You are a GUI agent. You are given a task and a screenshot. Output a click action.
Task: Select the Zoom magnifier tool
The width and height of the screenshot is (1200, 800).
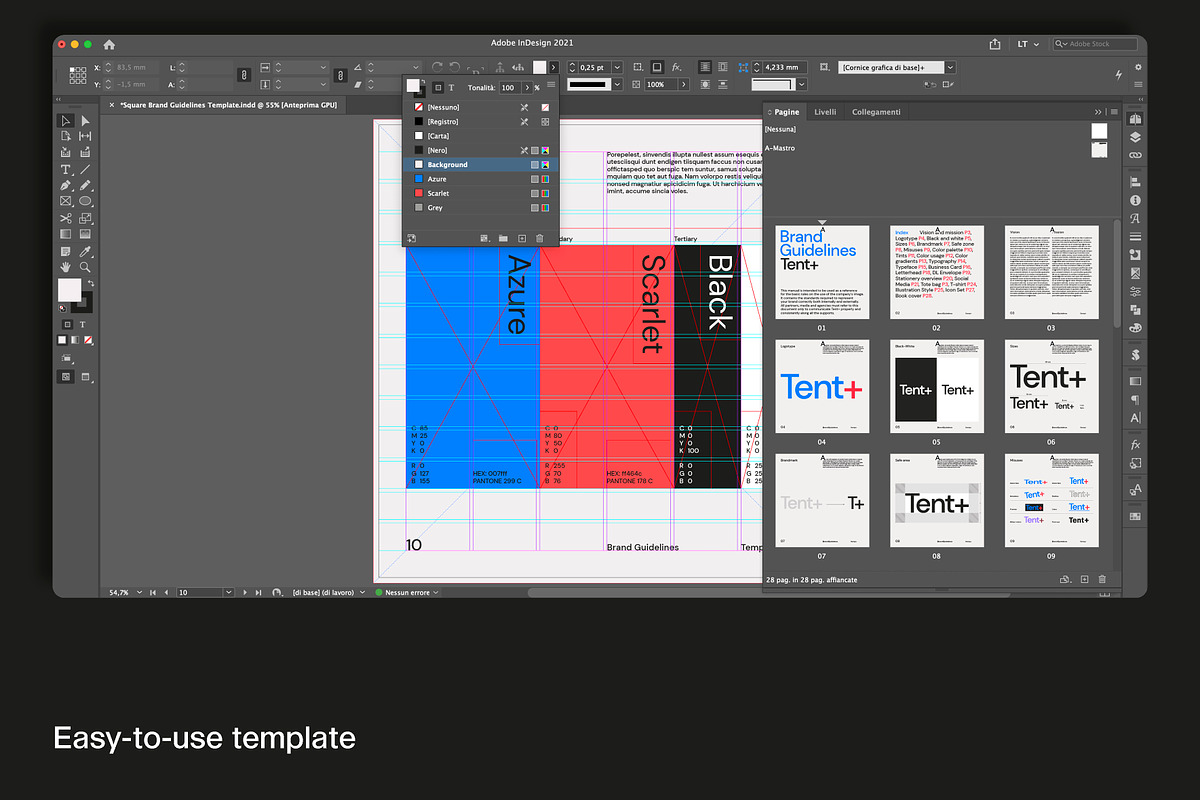tap(86, 267)
